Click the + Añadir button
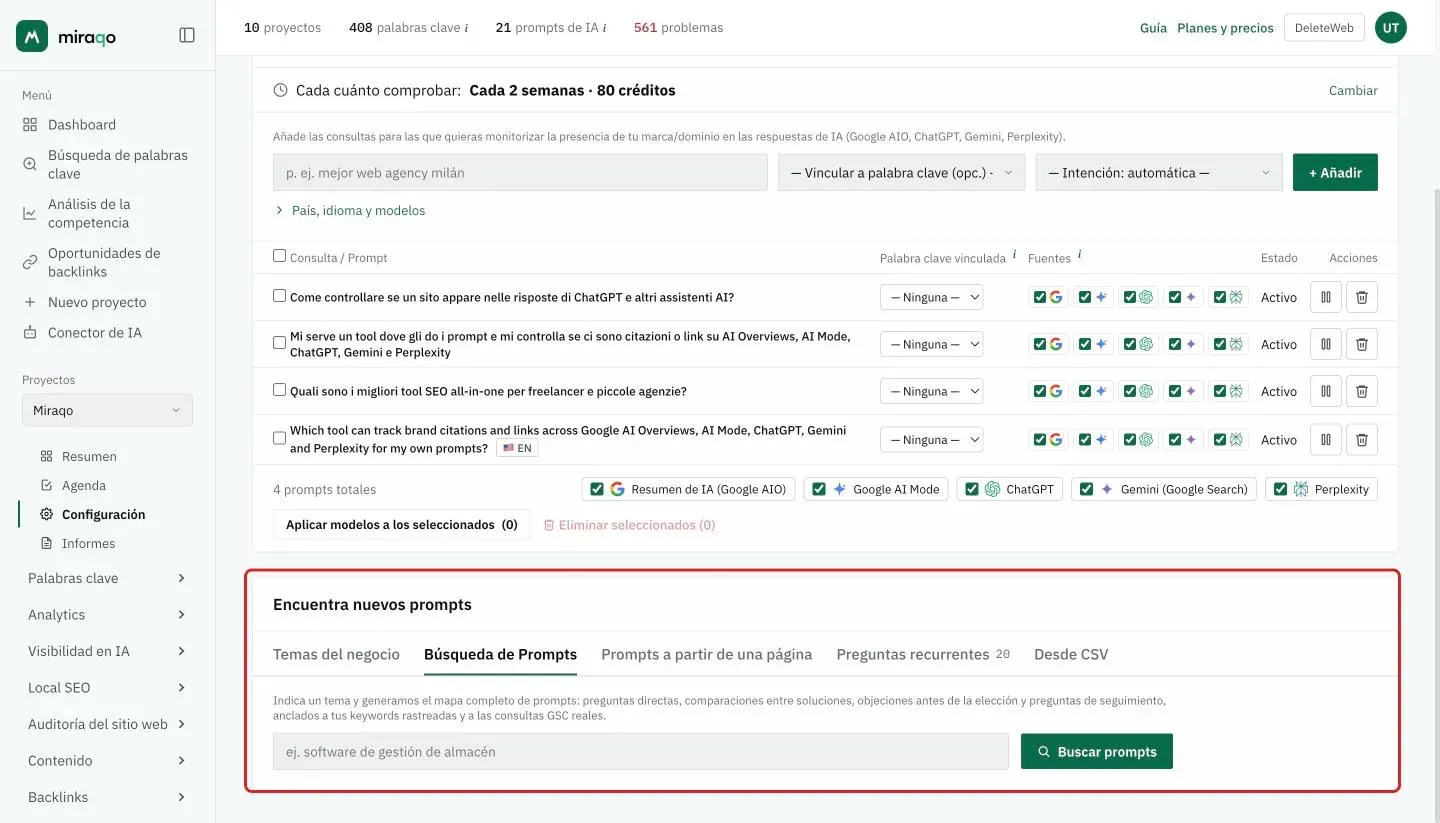This screenshot has height=823, width=1440. pos(1335,172)
